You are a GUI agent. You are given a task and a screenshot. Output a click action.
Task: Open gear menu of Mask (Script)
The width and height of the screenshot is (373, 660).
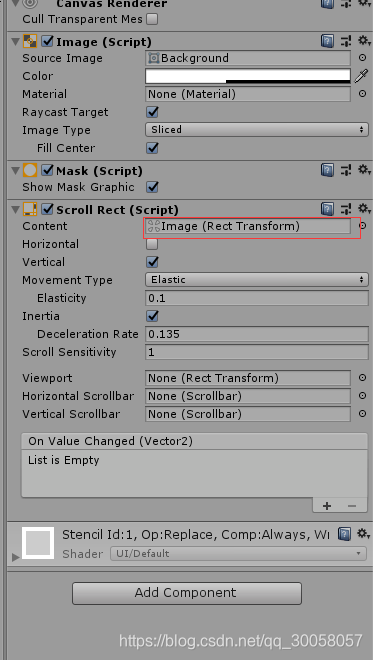pos(364,170)
